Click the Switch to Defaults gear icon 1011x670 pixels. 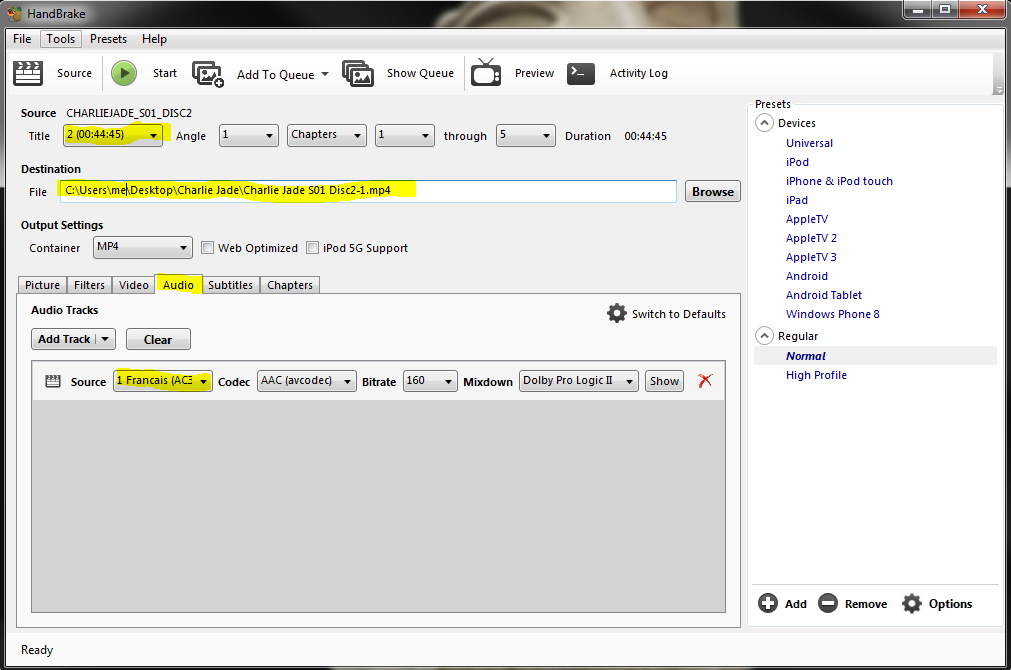point(617,313)
